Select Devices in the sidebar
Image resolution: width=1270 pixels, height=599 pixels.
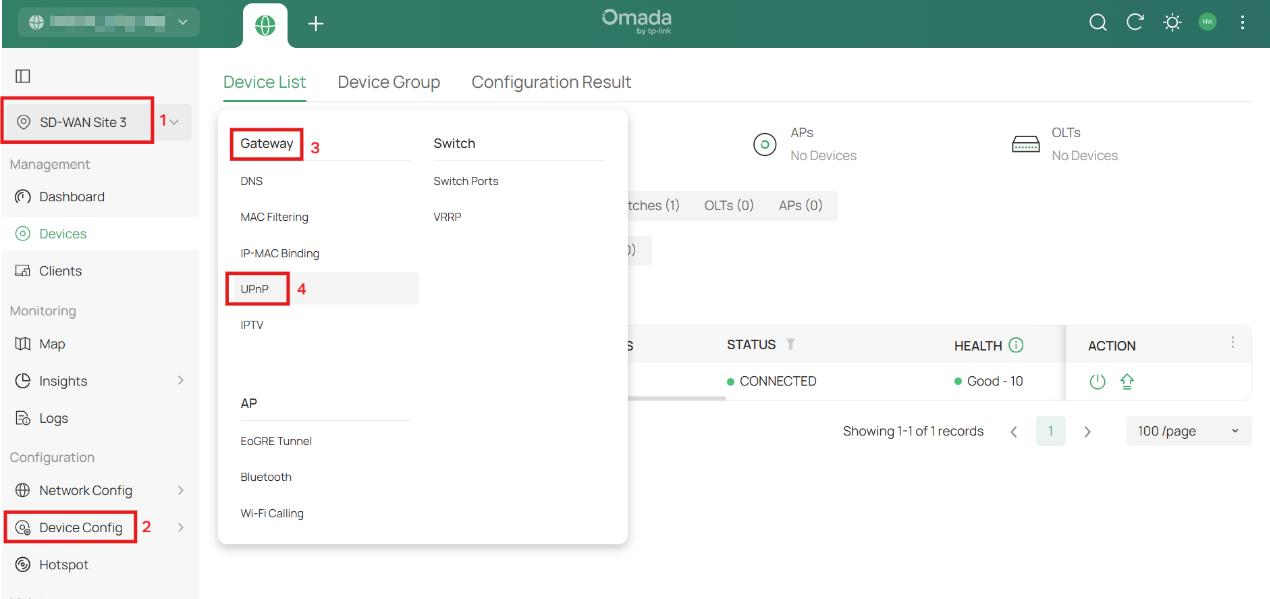[63, 234]
